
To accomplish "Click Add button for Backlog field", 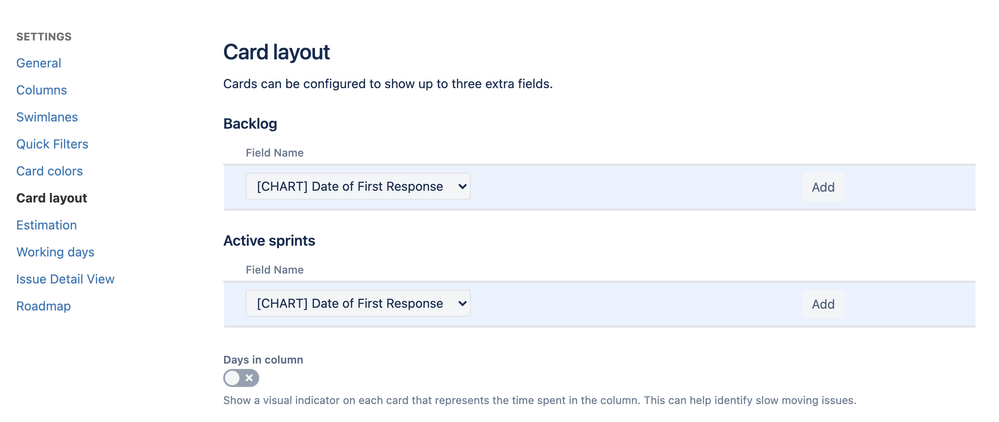I will click(x=823, y=187).
